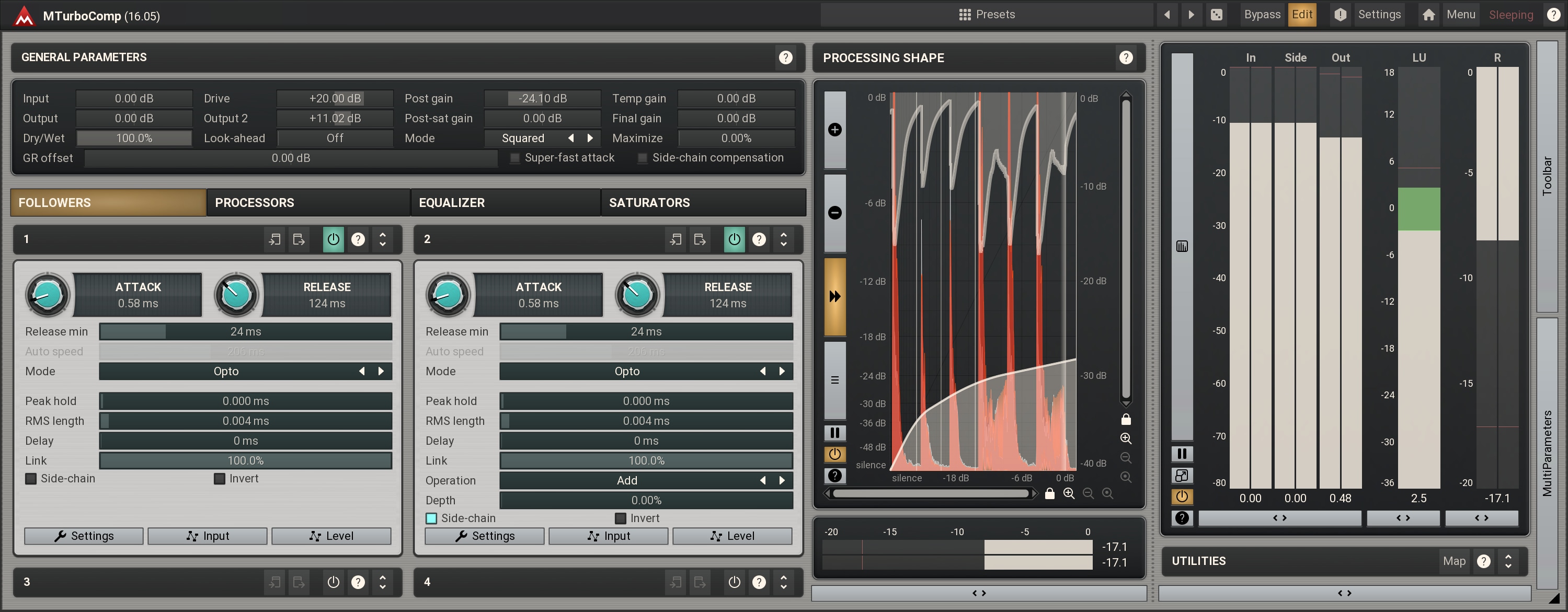Click follower 1 copy preset icon
The height and width of the screenshot is (612, 1568).
[274, 239]
